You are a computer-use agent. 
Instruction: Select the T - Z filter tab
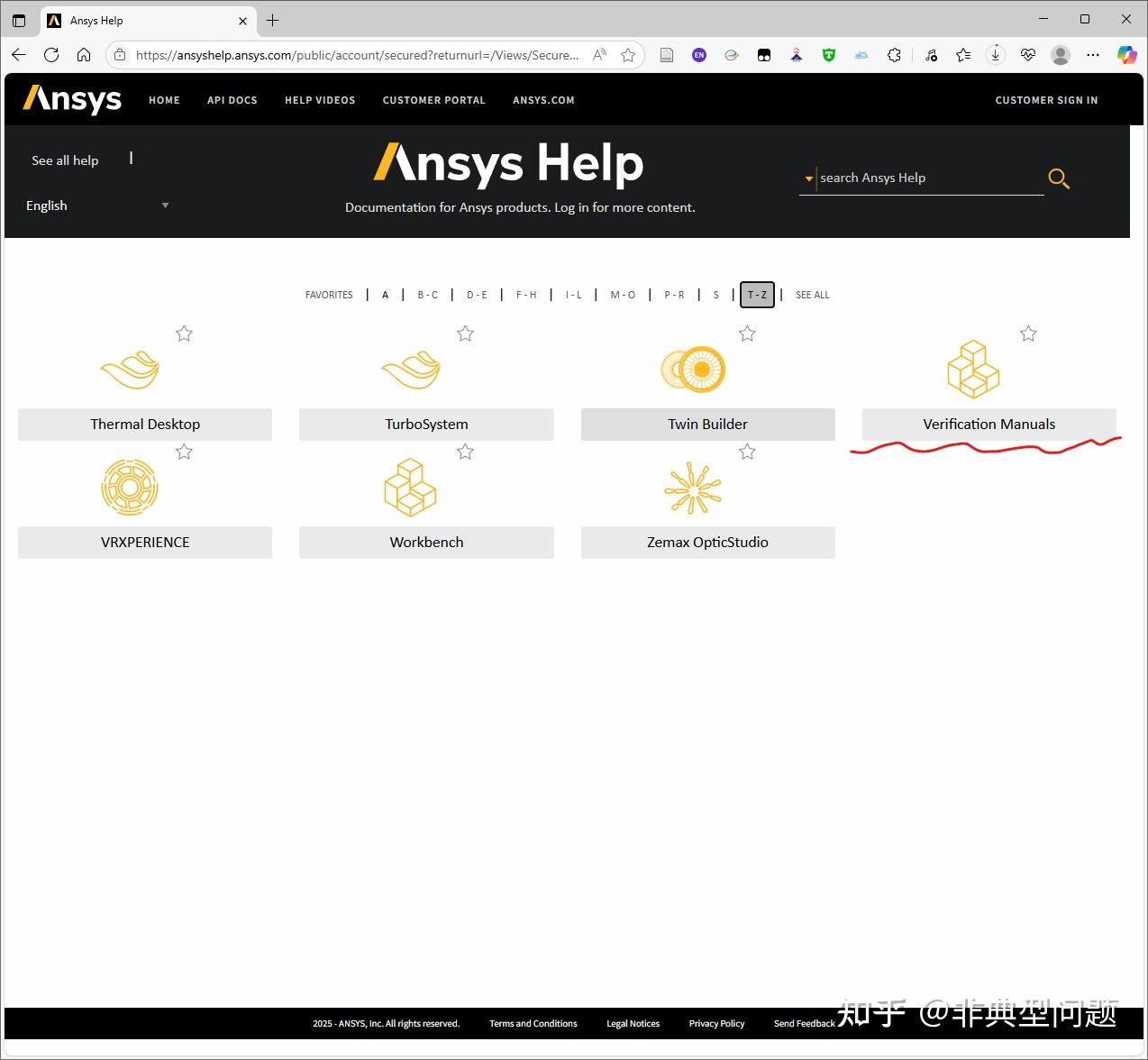click(757, 295)
